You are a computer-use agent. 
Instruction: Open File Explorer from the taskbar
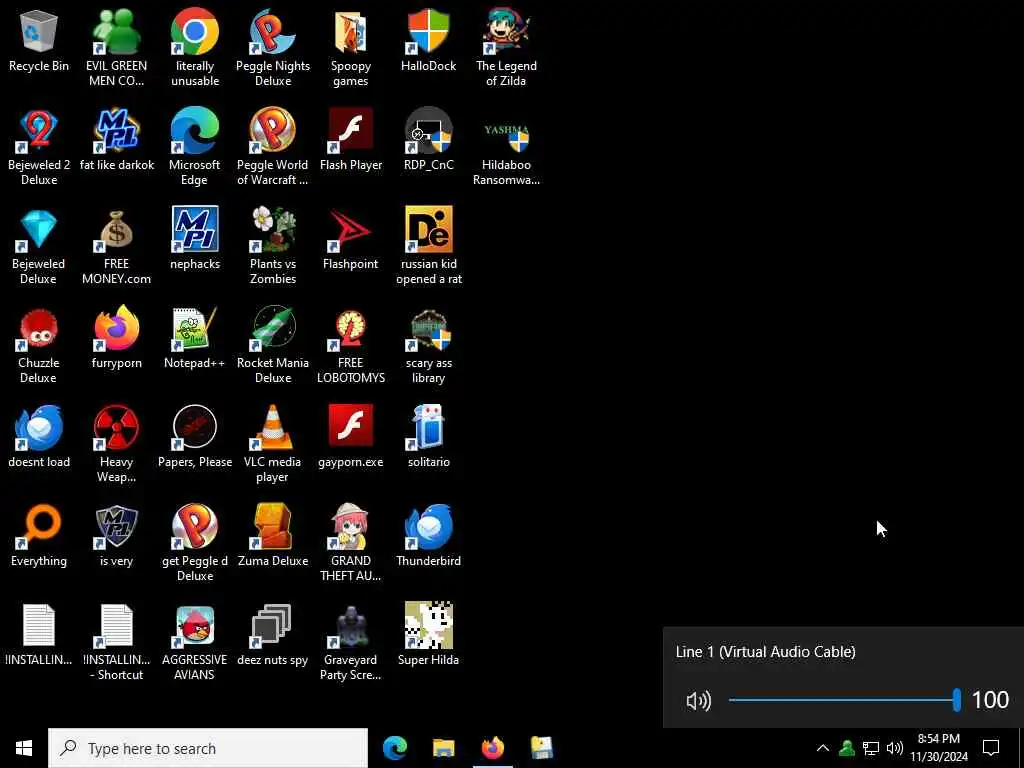tap(444, 748)
